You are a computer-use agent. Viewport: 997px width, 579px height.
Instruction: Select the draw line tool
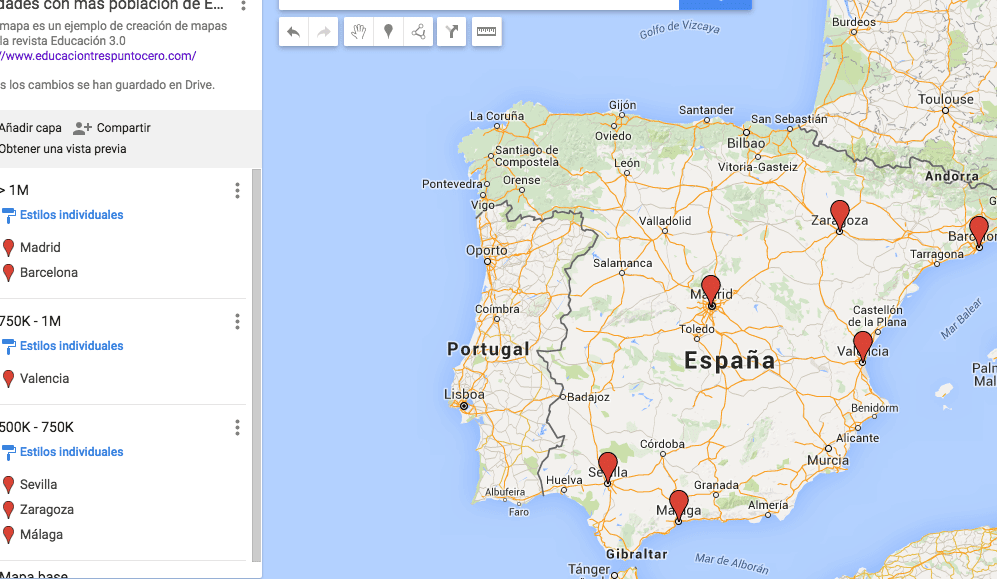419,32
